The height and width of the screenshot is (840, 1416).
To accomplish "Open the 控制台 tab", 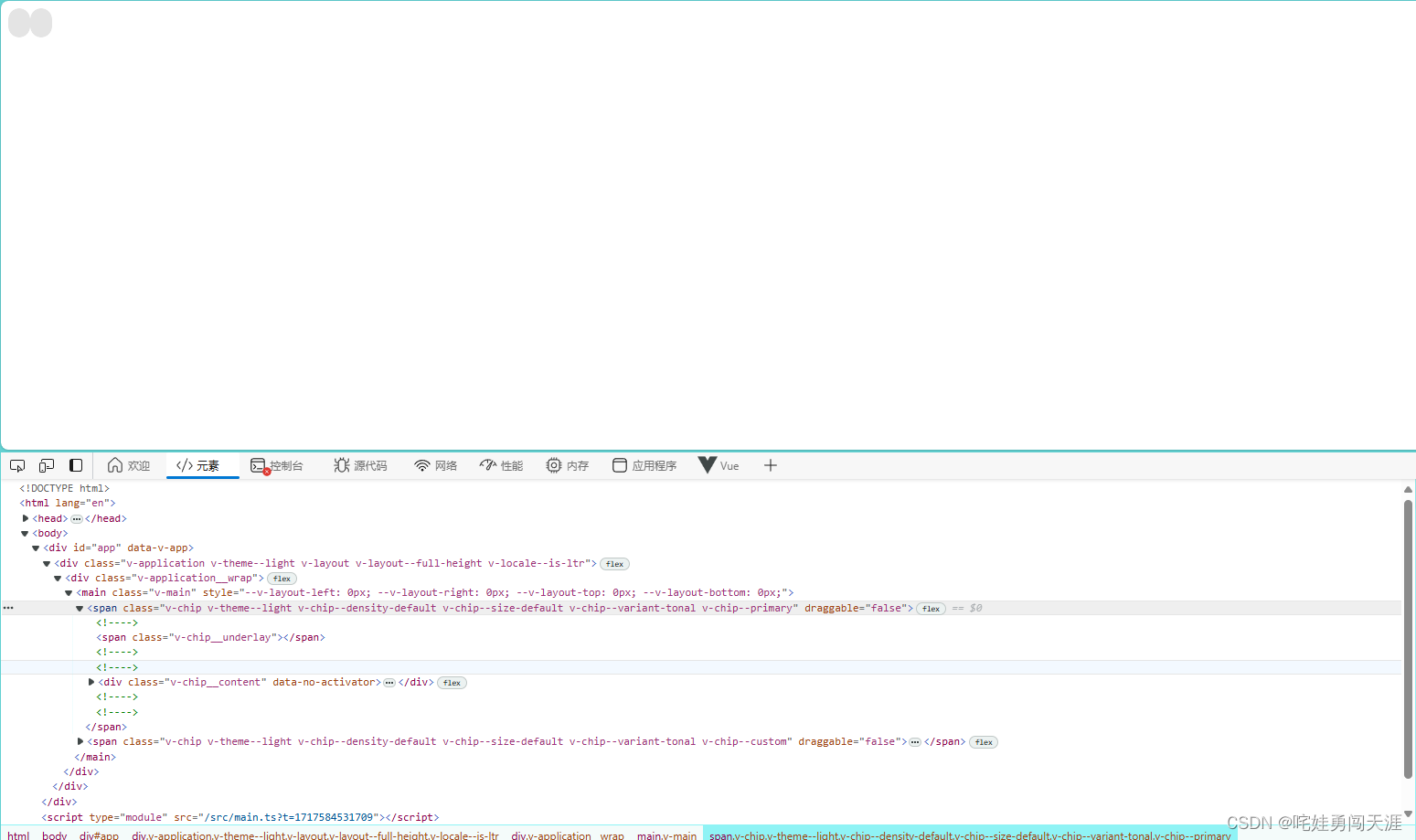I will pyautogui.click(x=277, y=465).
